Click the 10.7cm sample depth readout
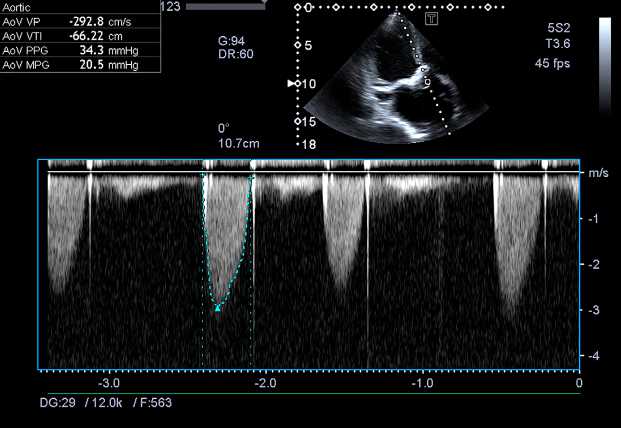Viewport: 621px width, 428px height. tap(239, 143)
